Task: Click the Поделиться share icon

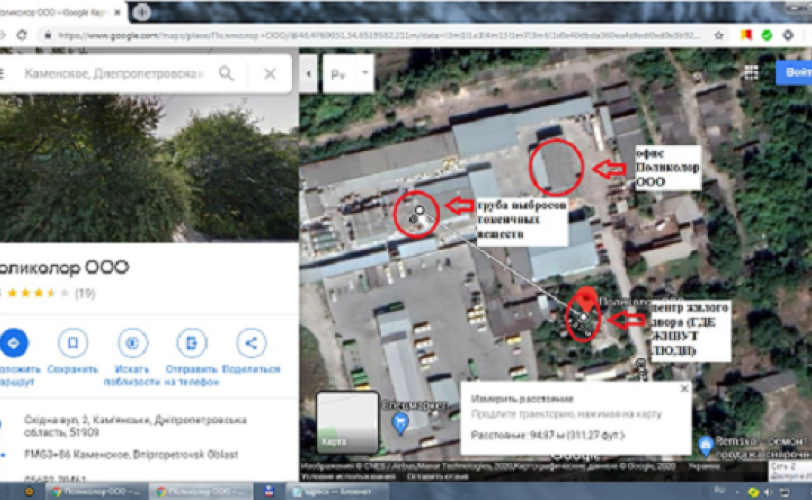Action: (251, 343)
